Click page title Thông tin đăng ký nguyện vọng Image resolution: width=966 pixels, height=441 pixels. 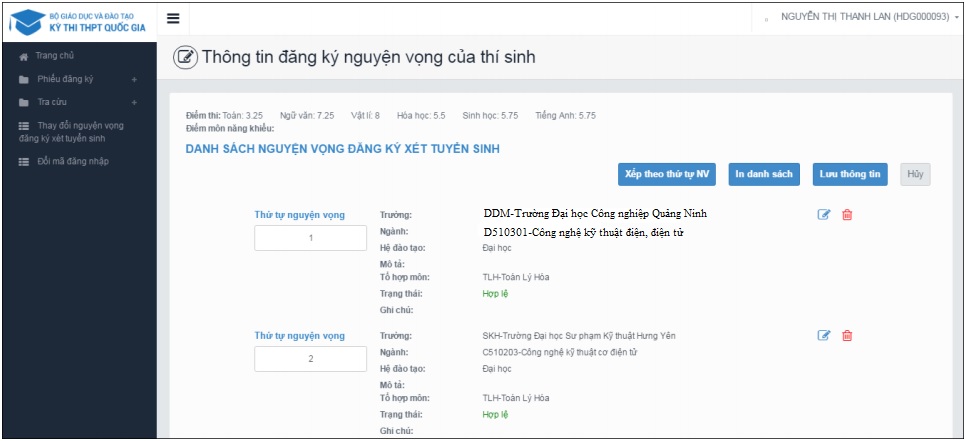pyautogui.click(x=369, y=57)
